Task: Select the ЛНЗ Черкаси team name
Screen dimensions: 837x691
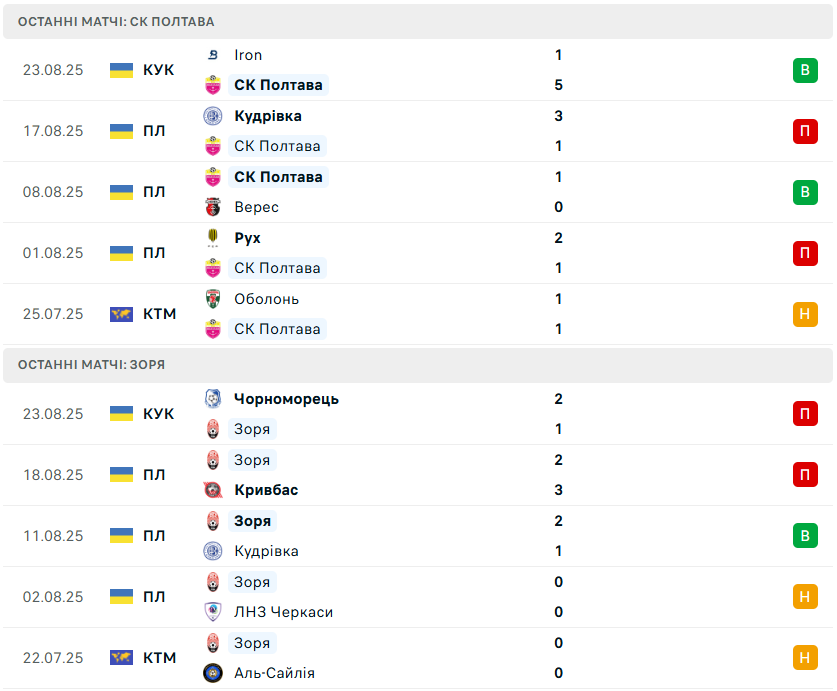Action: click(283, 612)
